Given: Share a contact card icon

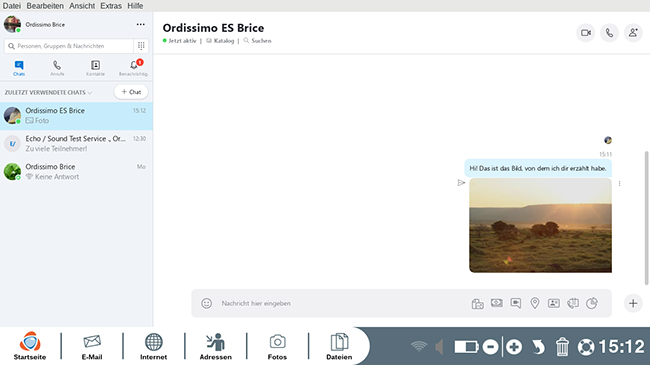Looking at the screenshot, I should pos(554,303).
